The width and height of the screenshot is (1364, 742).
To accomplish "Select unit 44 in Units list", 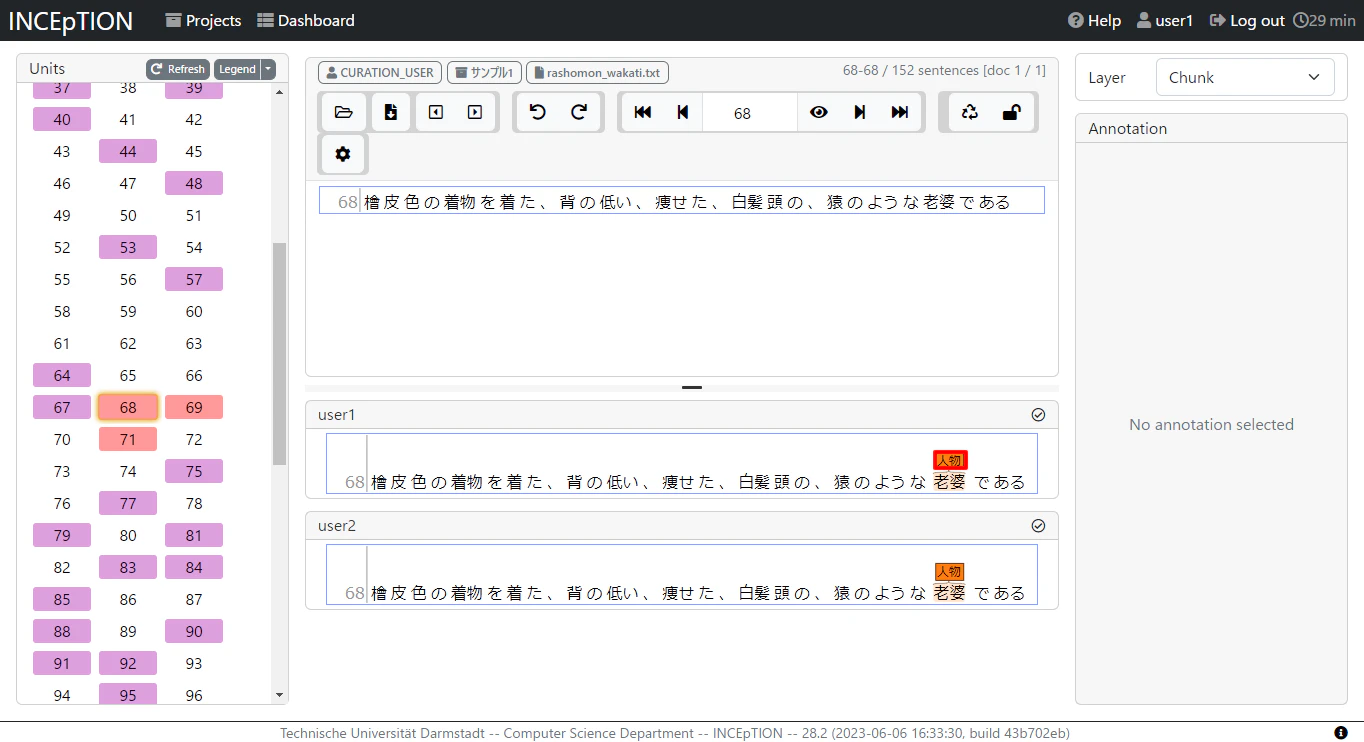I will (128, 151).
